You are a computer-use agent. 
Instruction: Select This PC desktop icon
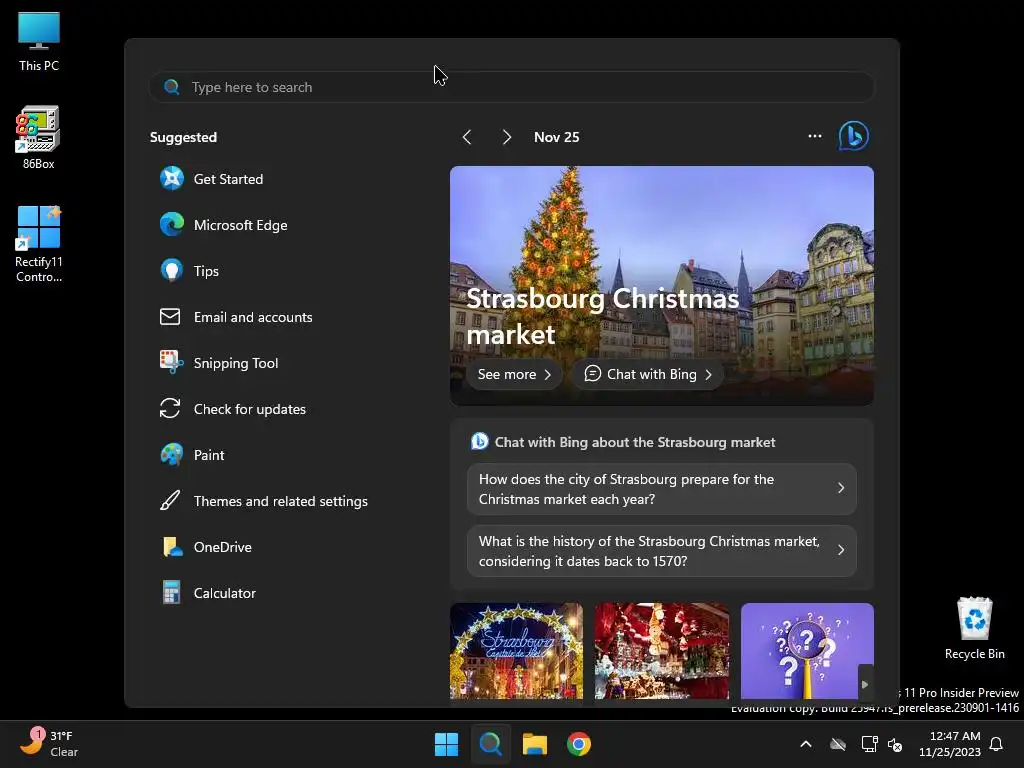pos(39,41)
